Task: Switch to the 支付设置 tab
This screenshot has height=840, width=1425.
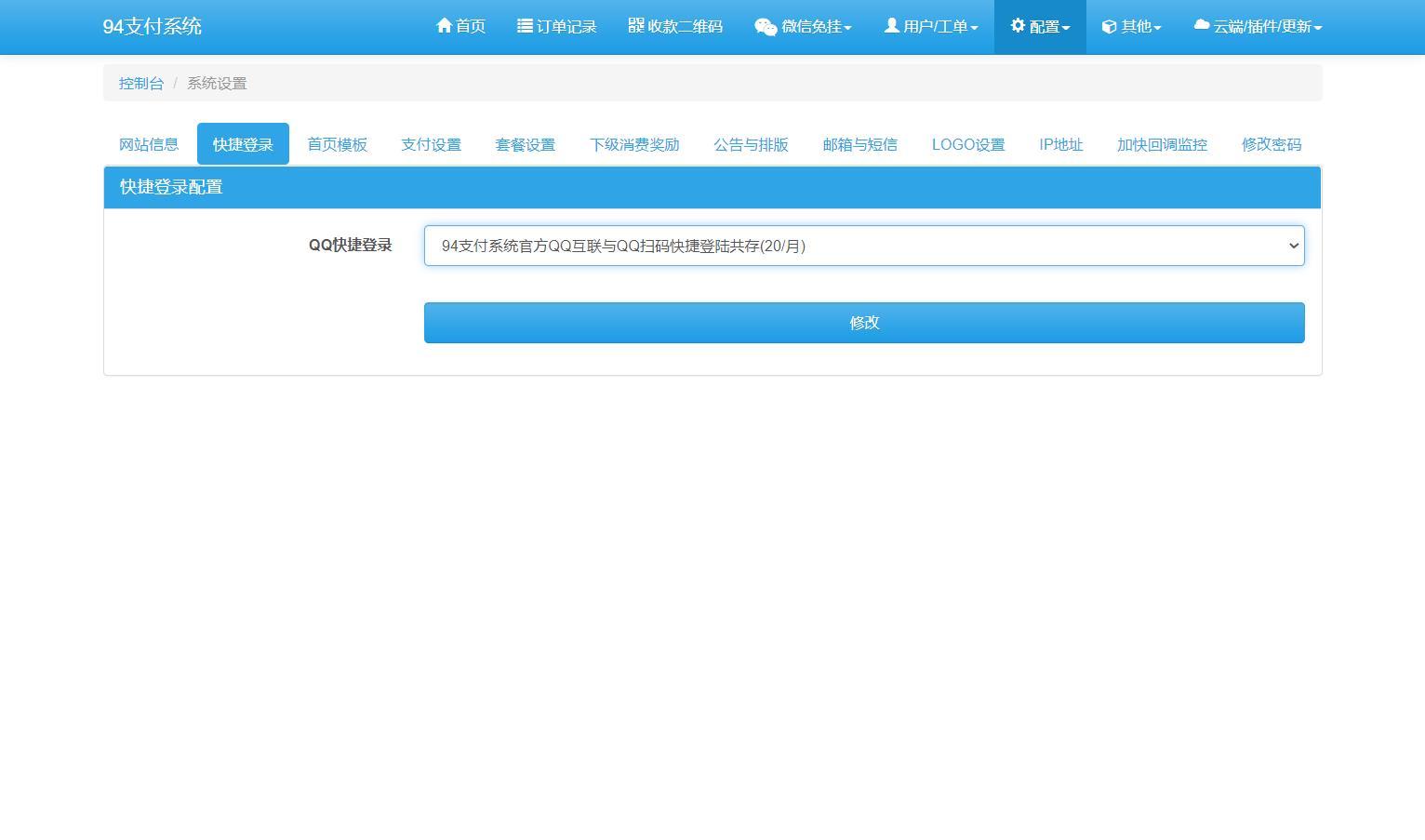Action: [x=431, y=144]
